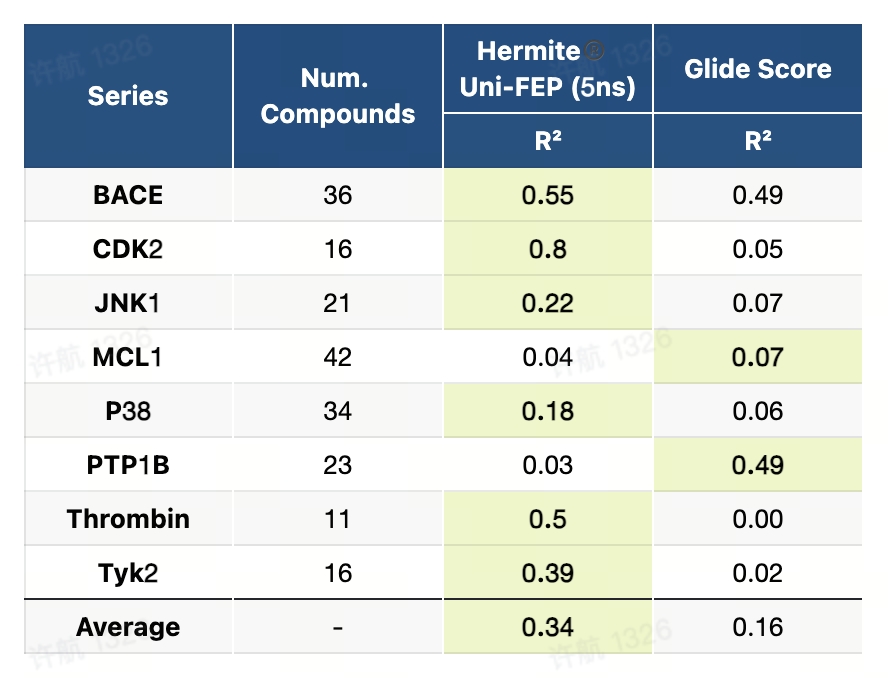This screenshot has width=888, height=678.
Task: Select the Glide Score column header
Action: 757,69
